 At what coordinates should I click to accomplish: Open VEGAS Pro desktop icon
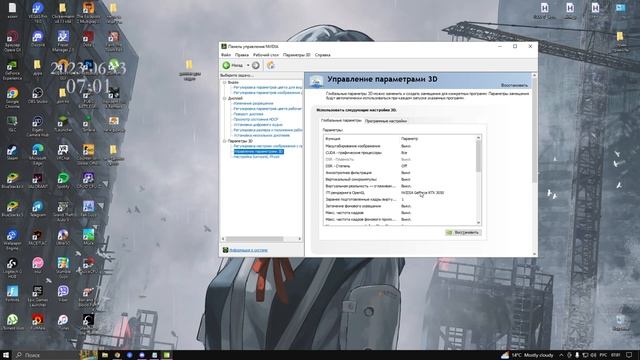click(x=38, y=13)
